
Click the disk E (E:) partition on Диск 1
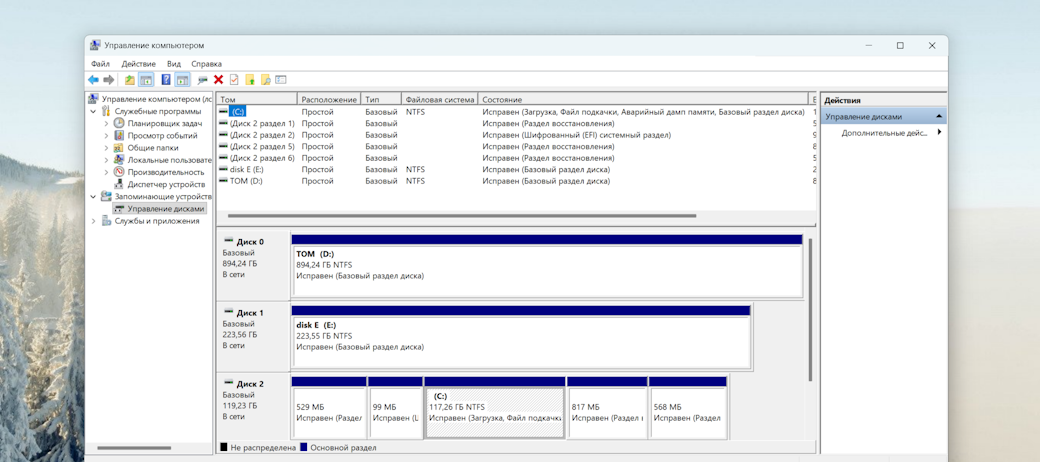(x=521, y=337)
